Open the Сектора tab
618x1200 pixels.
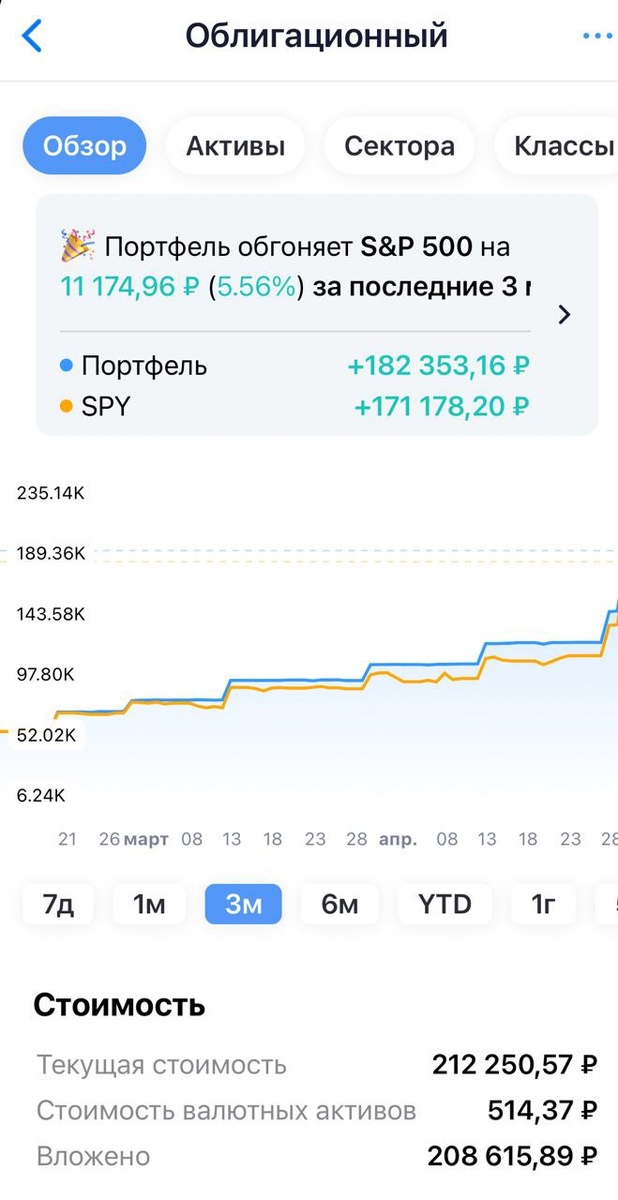[x=399, y=147]
